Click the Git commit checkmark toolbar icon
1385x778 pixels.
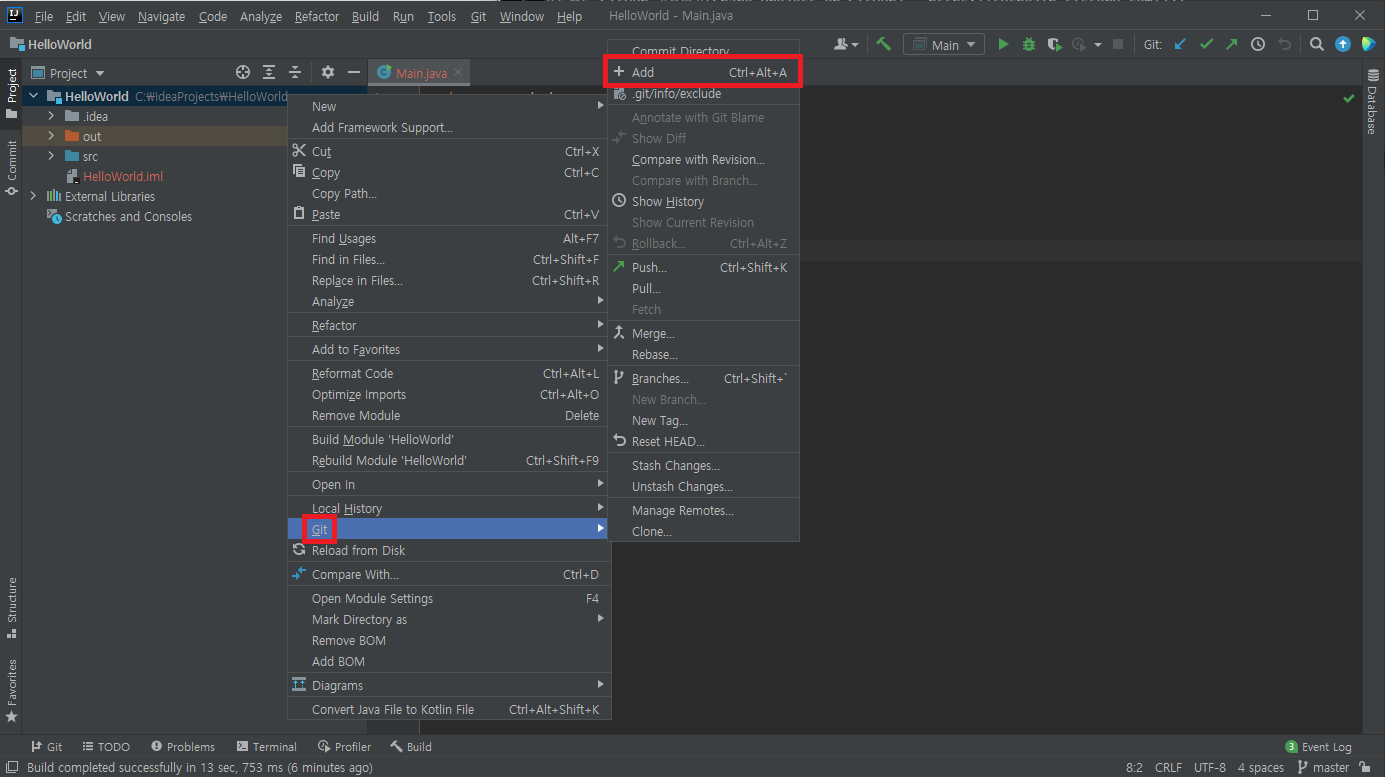click(1206, 44)
